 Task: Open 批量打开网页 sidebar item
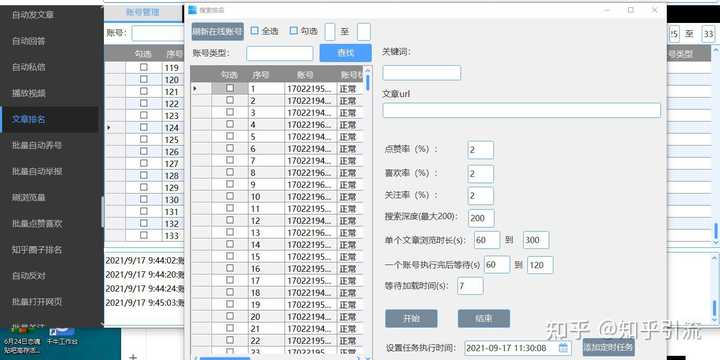point(37,302)
